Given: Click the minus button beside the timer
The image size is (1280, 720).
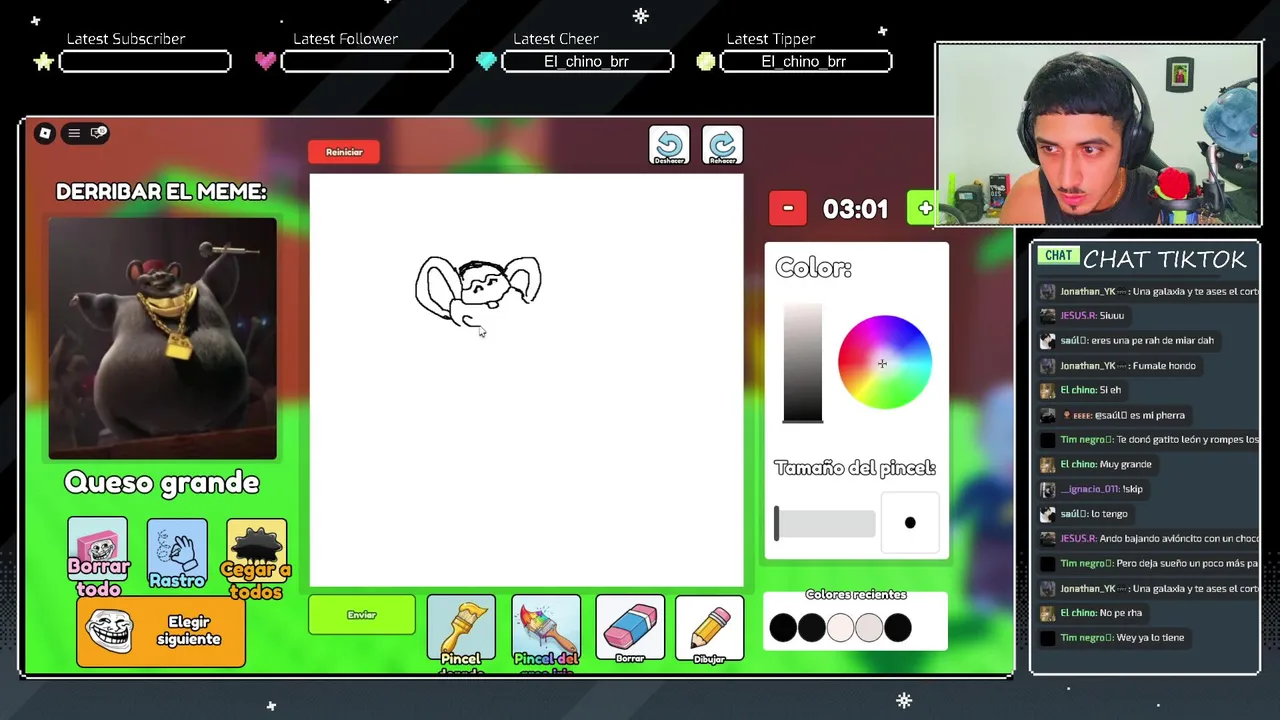Looking at the screenshot, I should pos(788,208).
